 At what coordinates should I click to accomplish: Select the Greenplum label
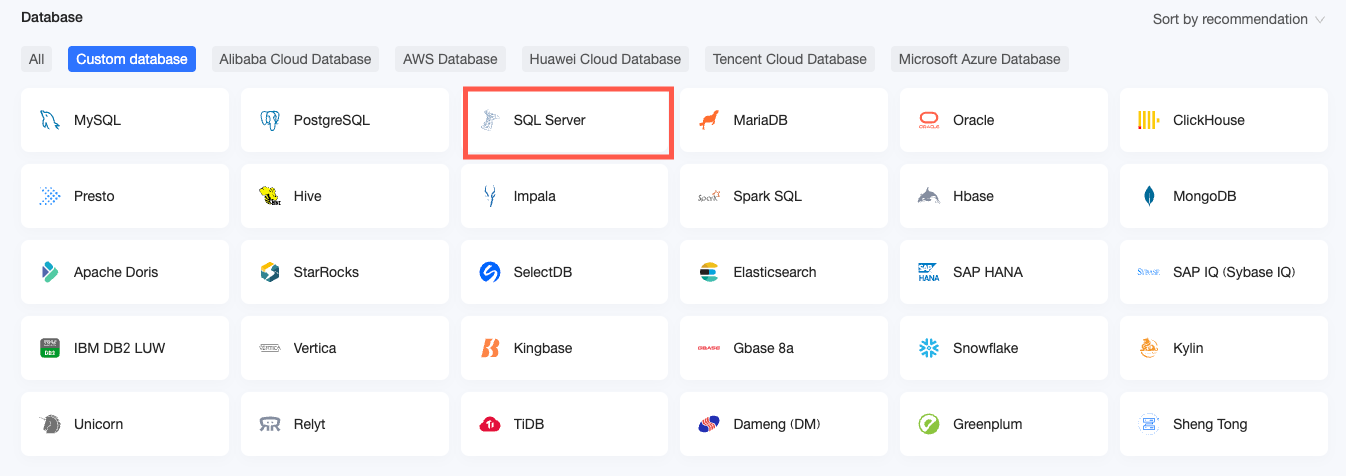(988, 424)
